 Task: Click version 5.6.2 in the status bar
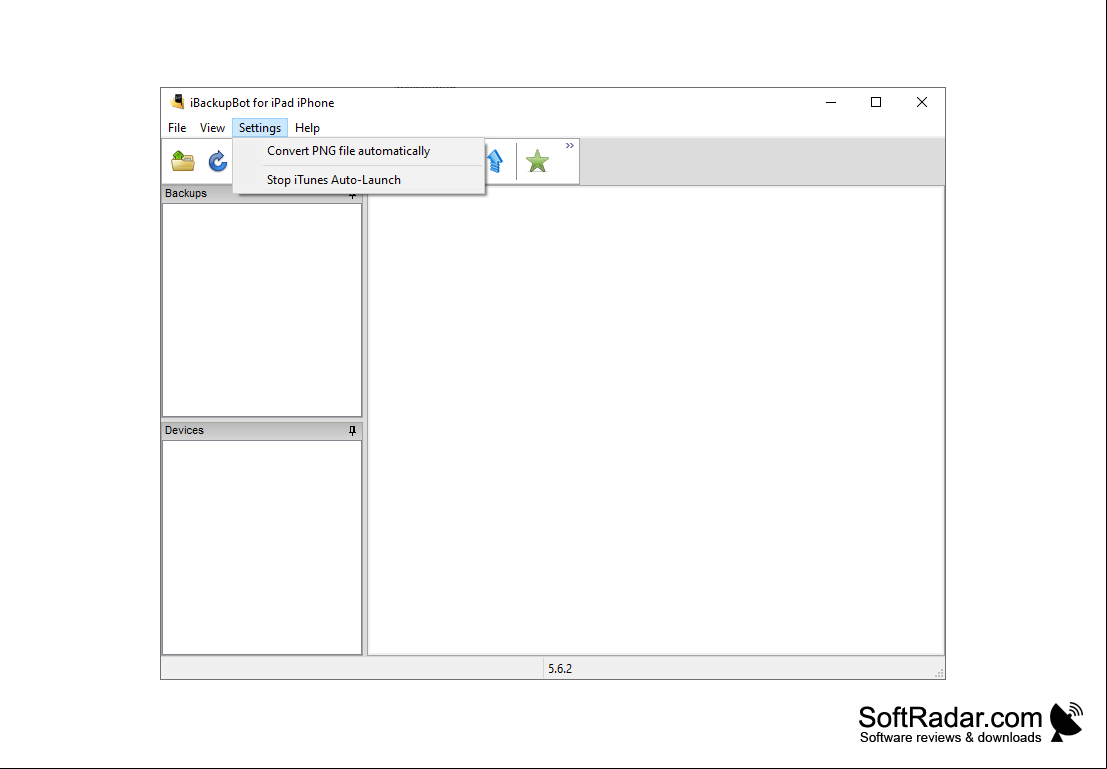pyautogui.click(x=560, y=669)
